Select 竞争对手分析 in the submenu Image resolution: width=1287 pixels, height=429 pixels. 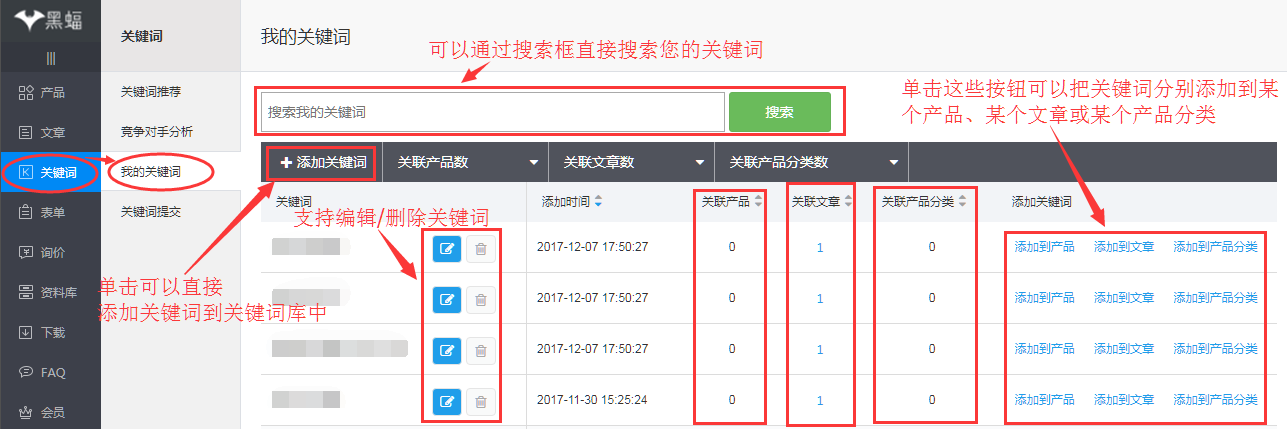156,132
